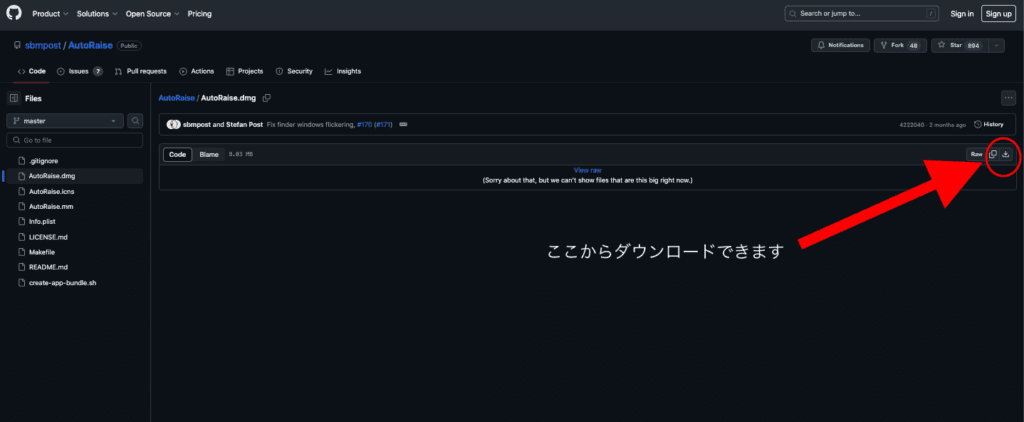Click the Sign in link
This screenshot has width=1024, height=422.
click(x=962, y=14)
